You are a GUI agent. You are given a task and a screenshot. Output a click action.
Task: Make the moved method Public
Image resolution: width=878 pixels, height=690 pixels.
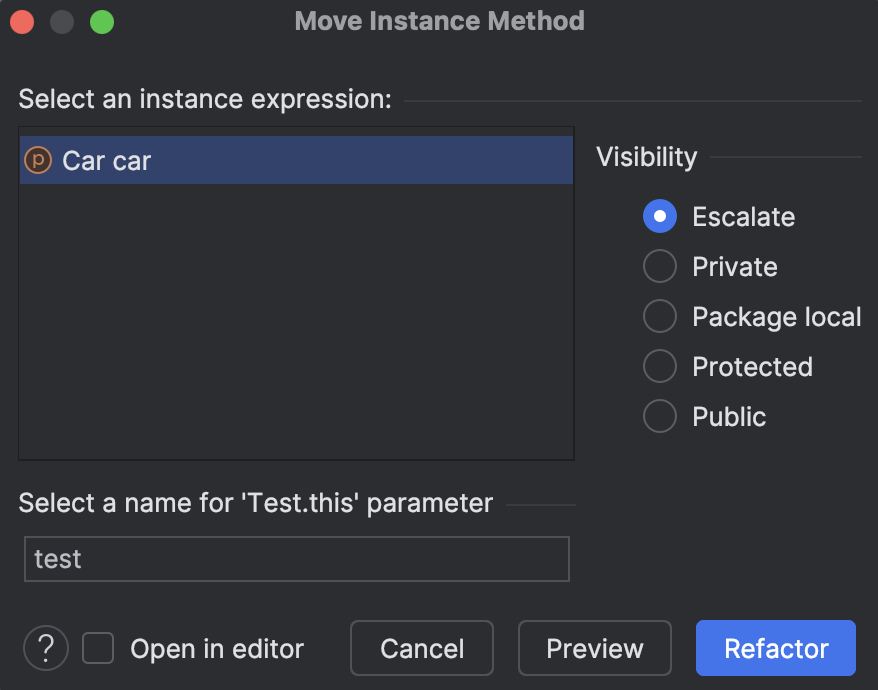(659, 416)
